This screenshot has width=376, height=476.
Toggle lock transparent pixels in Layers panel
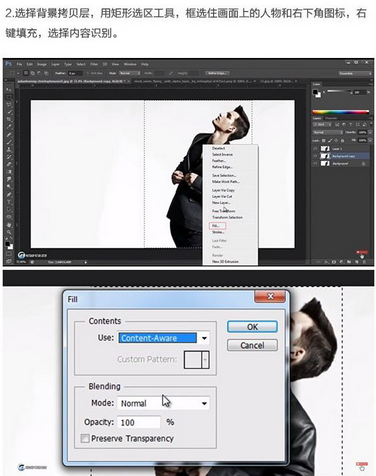[323, 140]
